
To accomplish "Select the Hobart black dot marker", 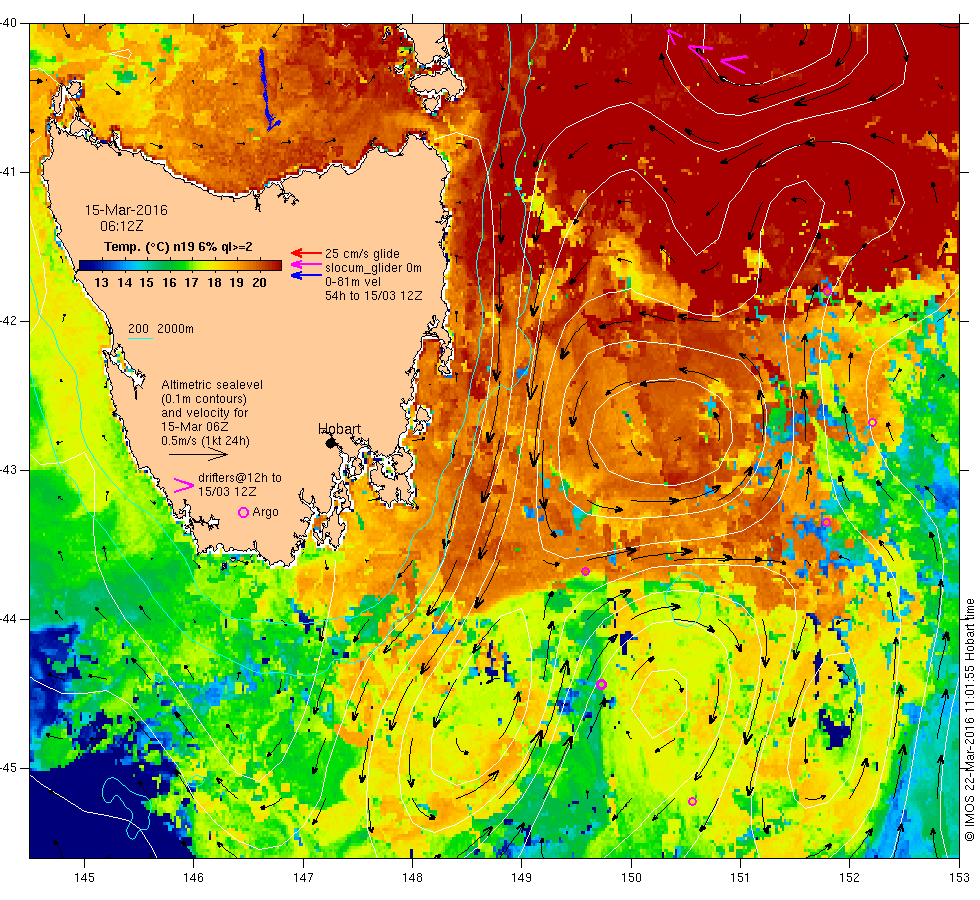I will [330, 443].
